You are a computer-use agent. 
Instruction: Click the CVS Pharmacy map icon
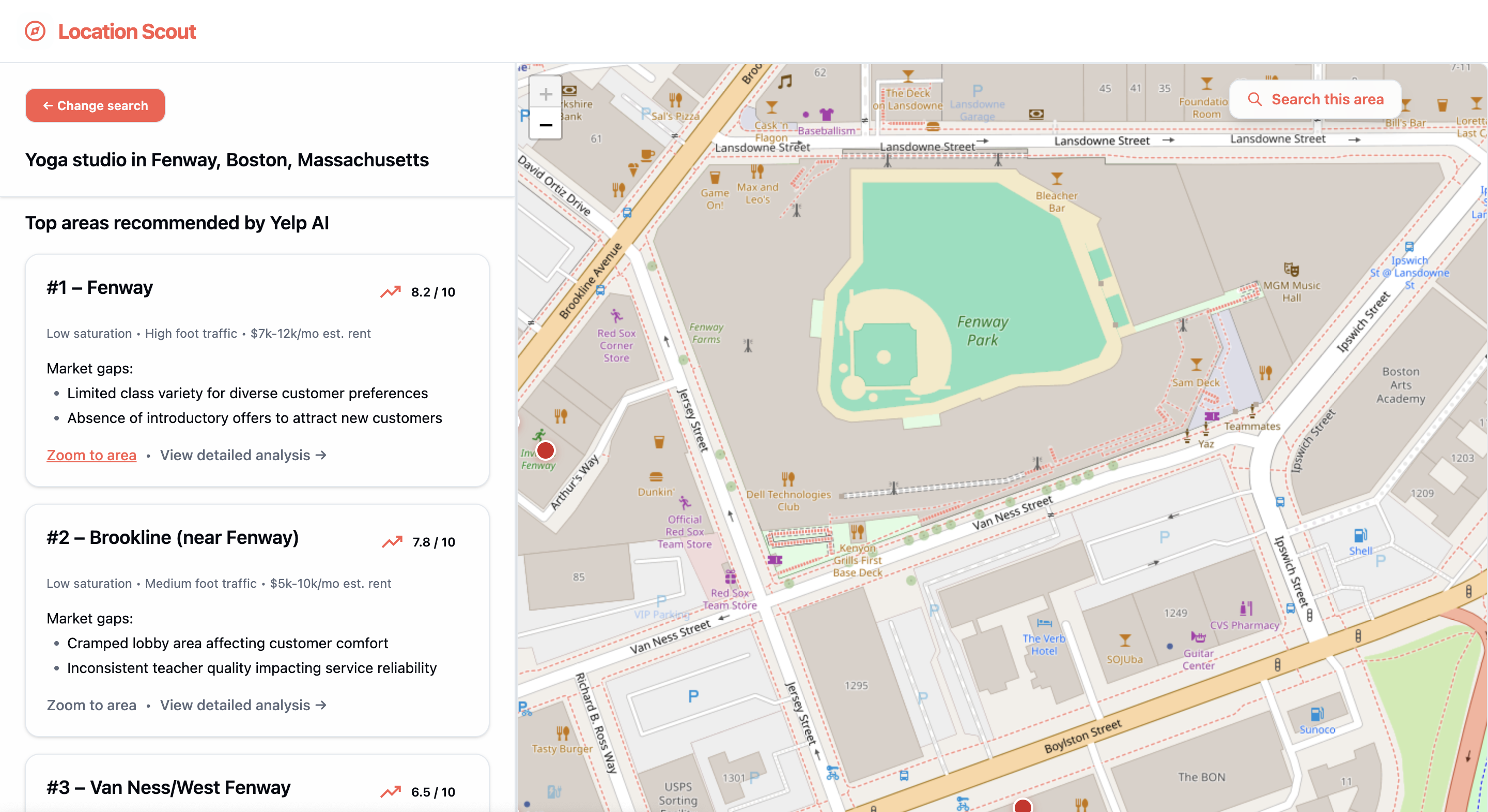(1246, 608)
